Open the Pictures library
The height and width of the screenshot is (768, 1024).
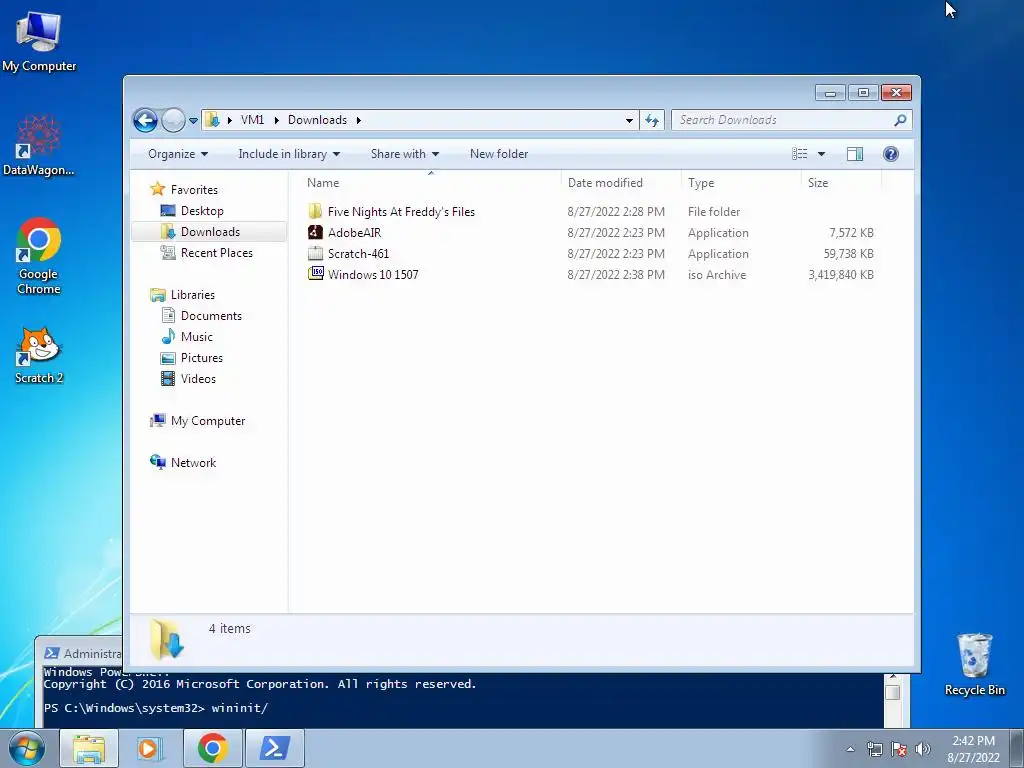click(202, 358)
